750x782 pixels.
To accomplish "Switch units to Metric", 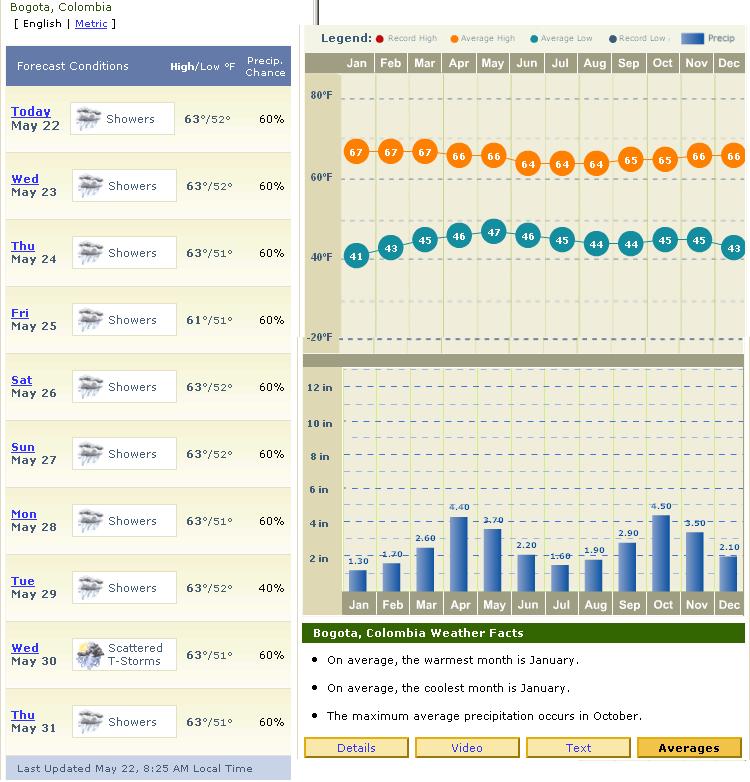I will coord(91,23).
